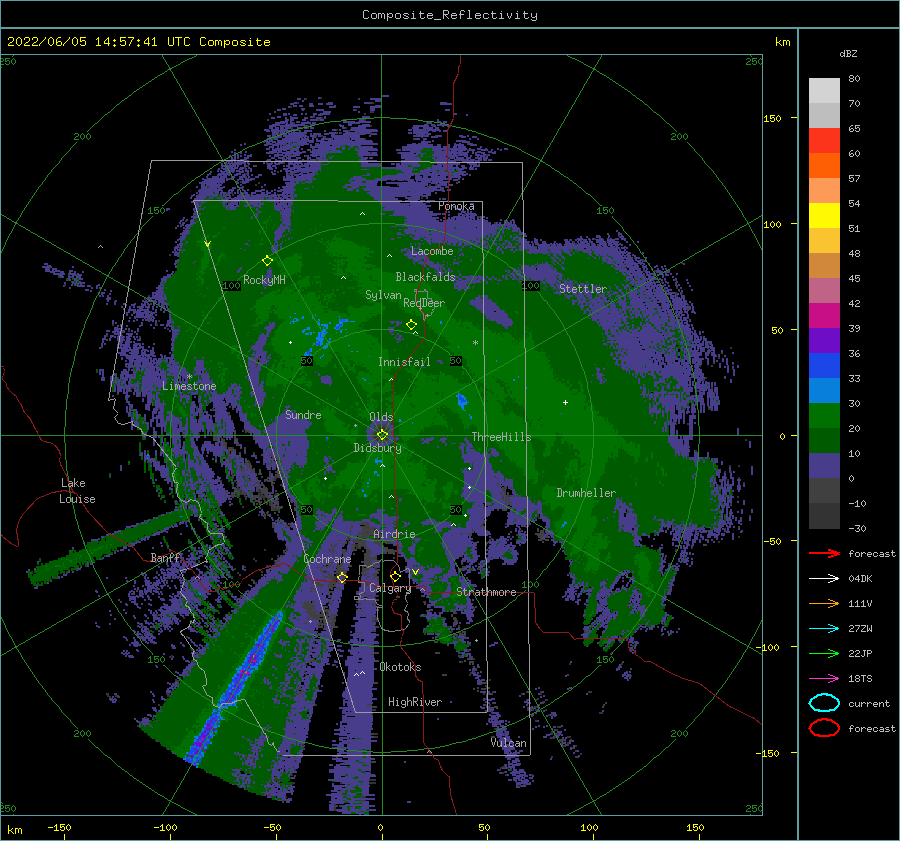The height and width of the screenshot is (841, 900).
Task: Click the Calgary city label
Action: 390,588
